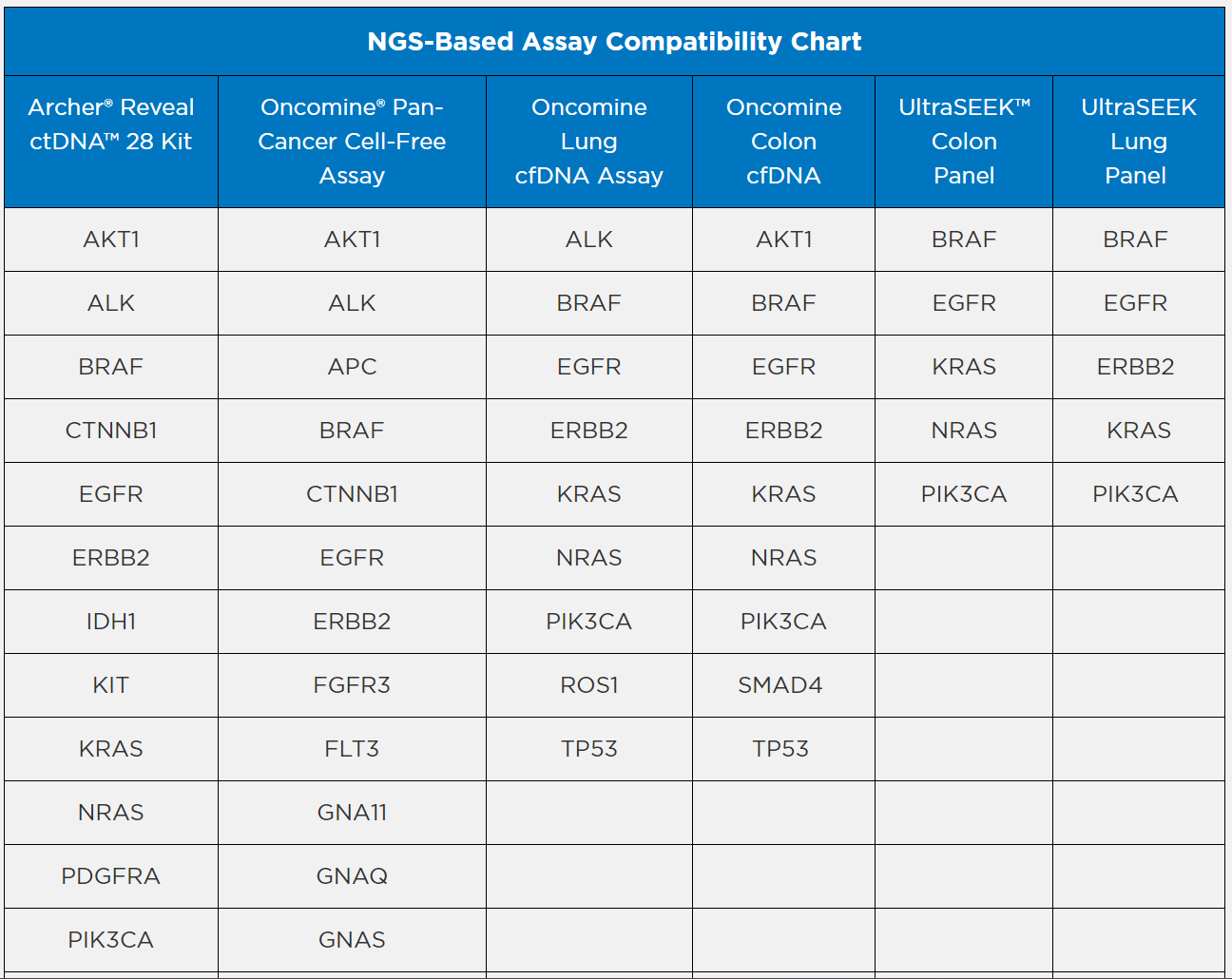Image resolution: width=1232 pixels, height=979 pixels.
Task: Select the Oncomine Lung cfDNA Assay header
Action: [x=589, y=142]
